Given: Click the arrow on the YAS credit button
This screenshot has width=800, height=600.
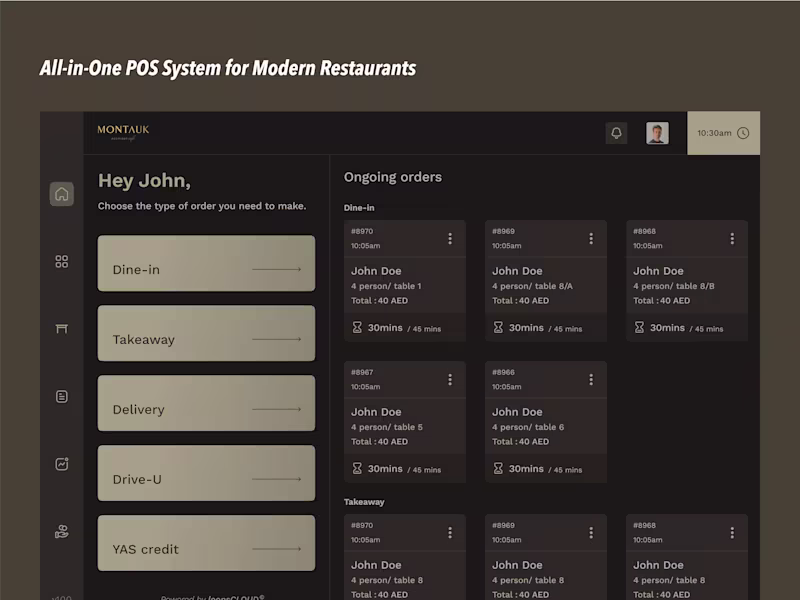Looking at the screenshot, I should point(277,548).
